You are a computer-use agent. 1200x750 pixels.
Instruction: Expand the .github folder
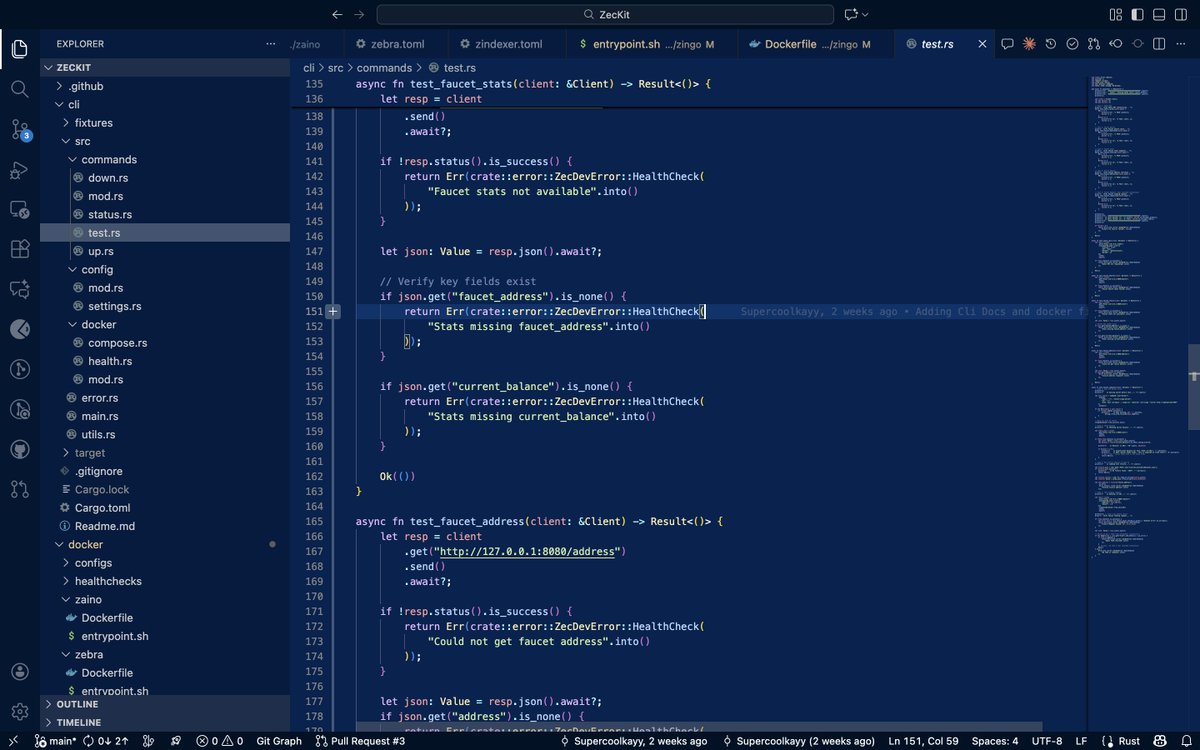(x=165, y=86)
